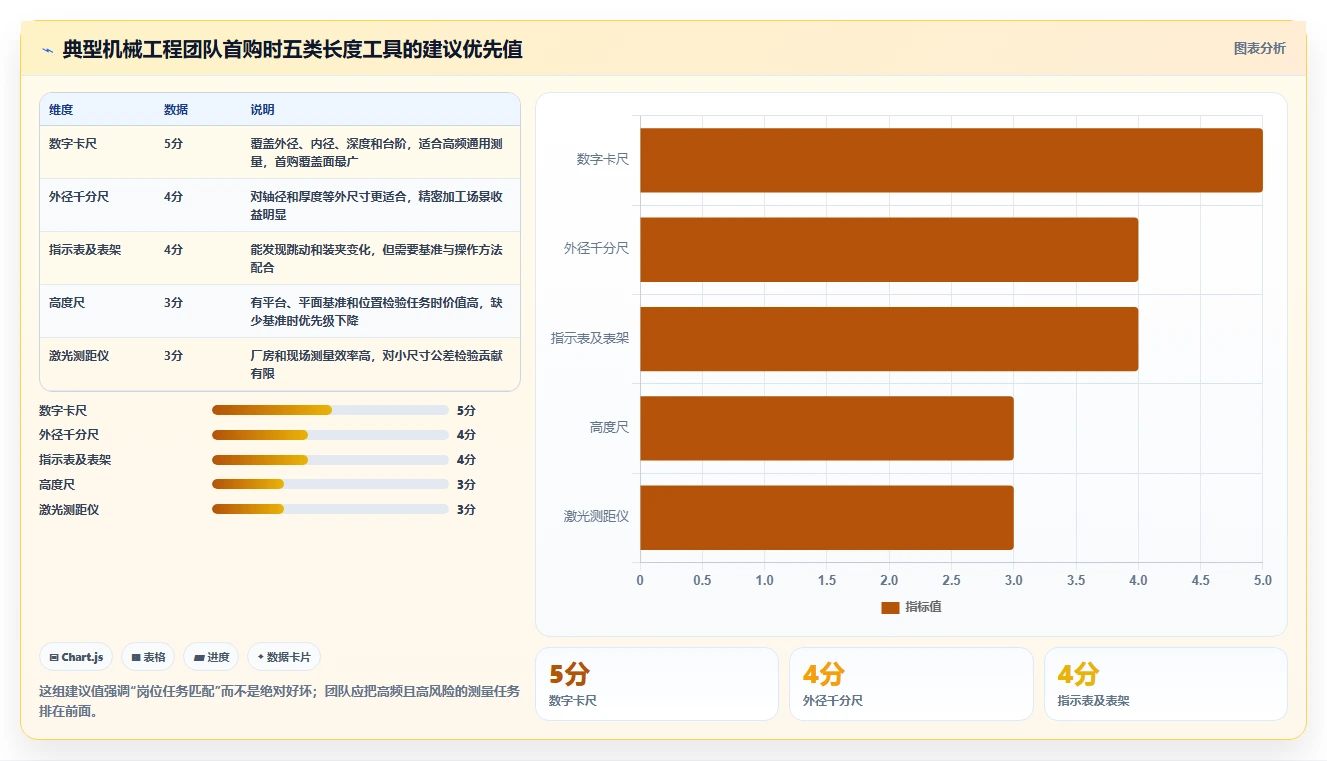Select the 表格 chip
The width and height of the screenshot is (1327, 761).
(148, 657)
